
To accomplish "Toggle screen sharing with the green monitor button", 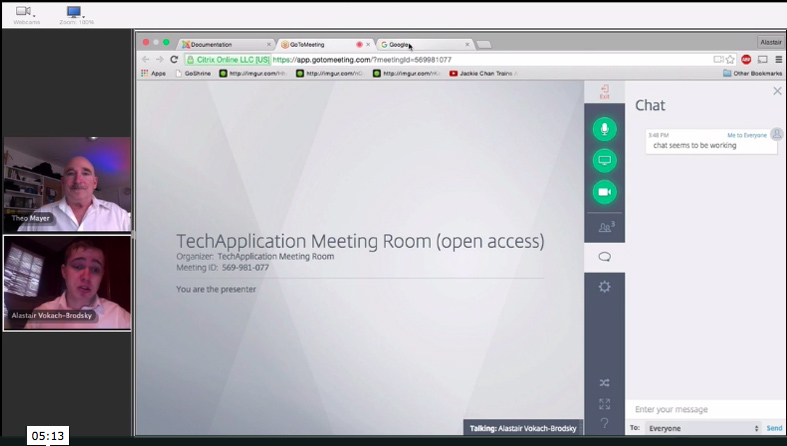I will (x=604, y=160).
